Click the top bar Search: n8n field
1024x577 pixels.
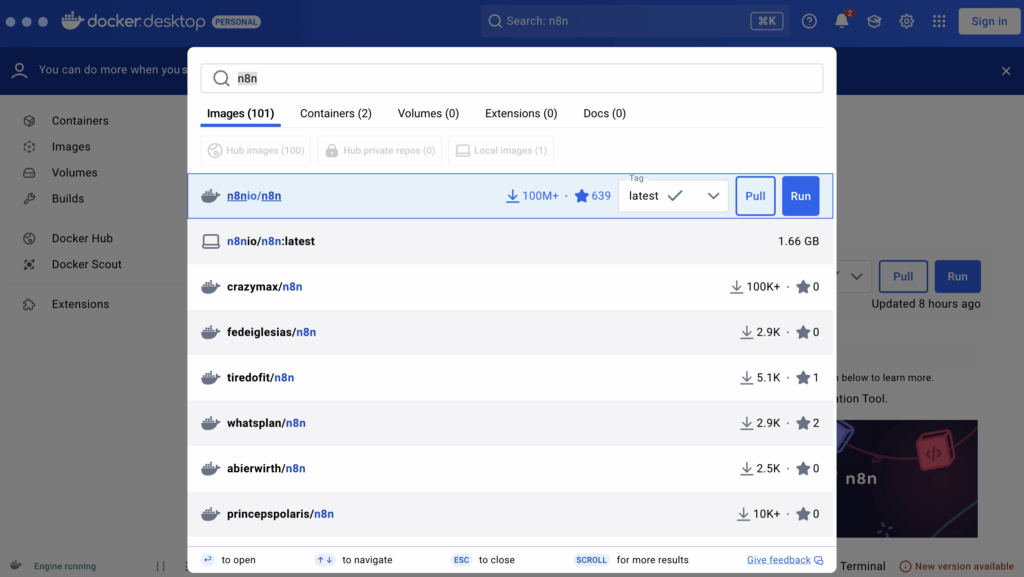pyautogui.click(x=635, y=22)
